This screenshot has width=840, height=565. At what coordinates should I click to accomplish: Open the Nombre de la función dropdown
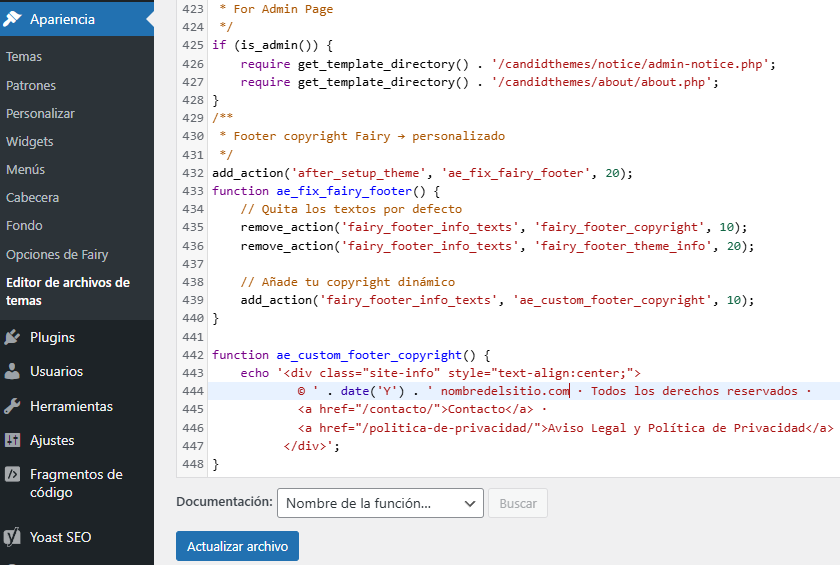[380, 503]
